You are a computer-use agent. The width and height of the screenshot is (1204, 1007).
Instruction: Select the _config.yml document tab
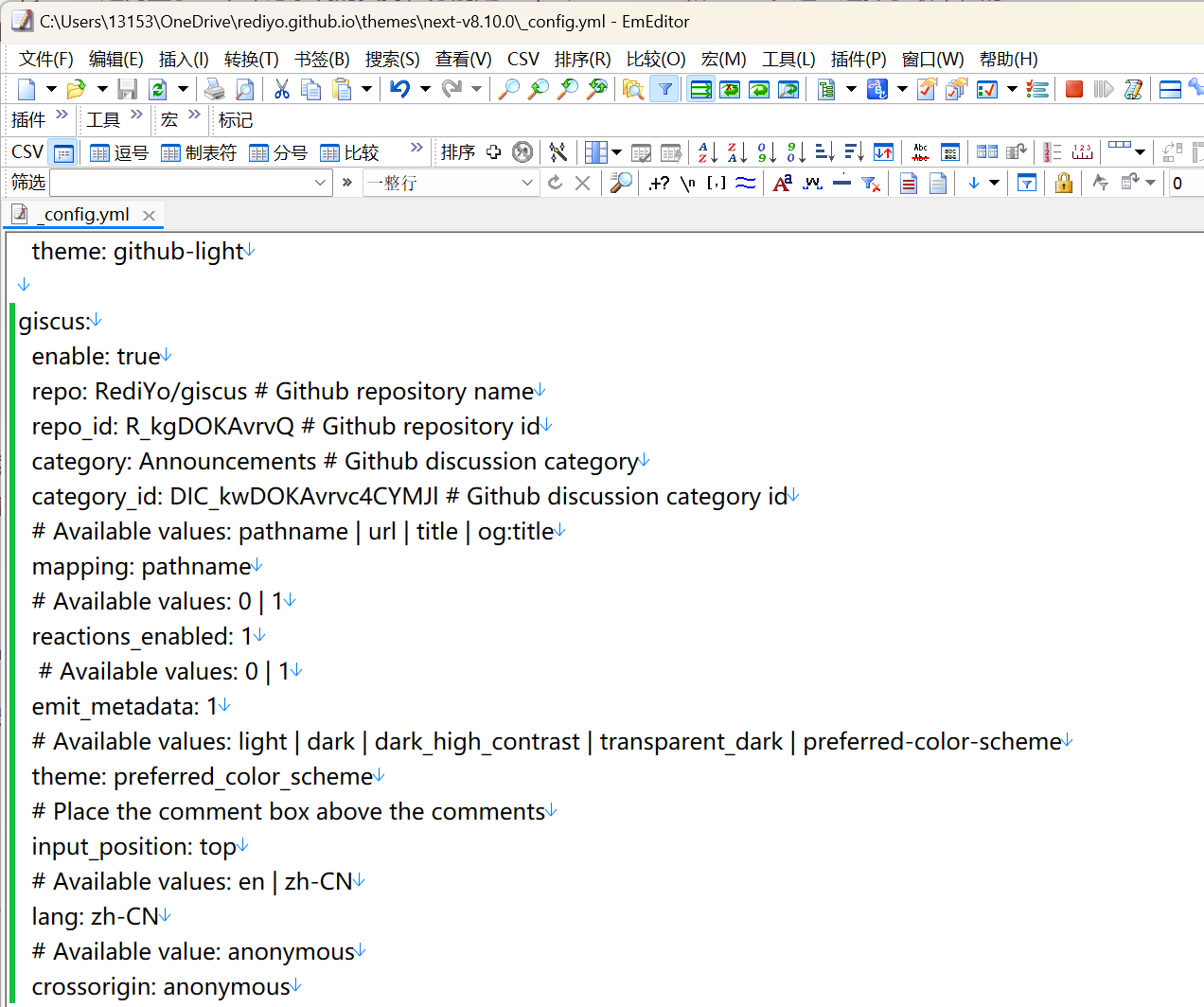click(x=84, y=215)
